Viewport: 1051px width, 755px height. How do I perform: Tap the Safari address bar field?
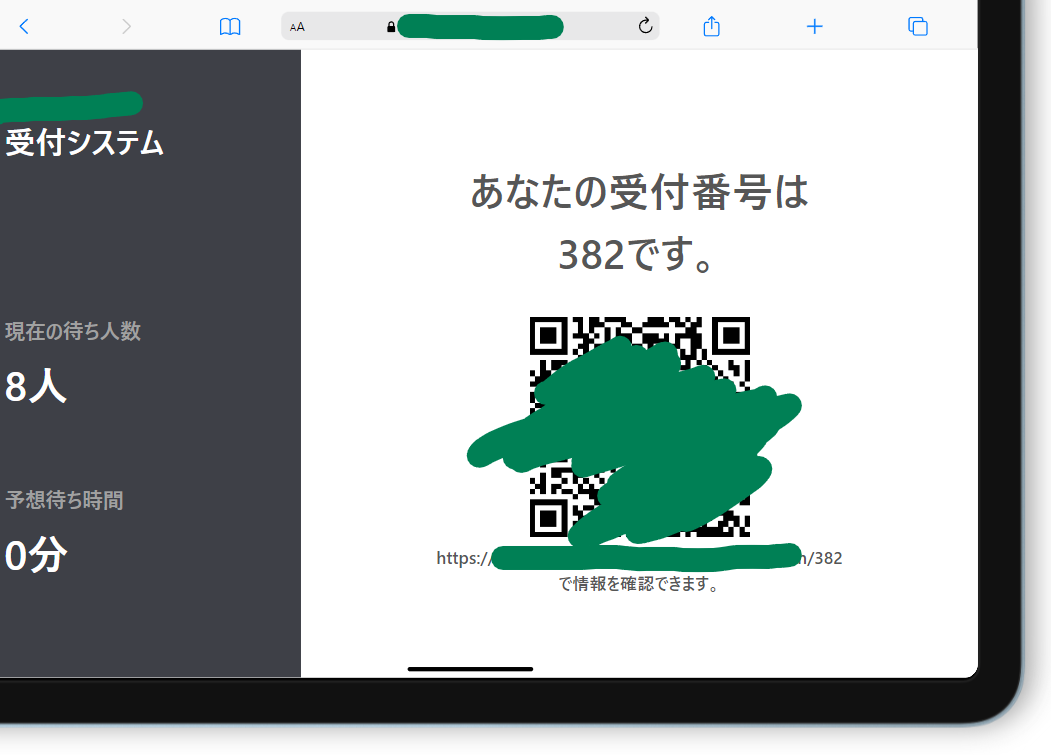tap(470, 26)
